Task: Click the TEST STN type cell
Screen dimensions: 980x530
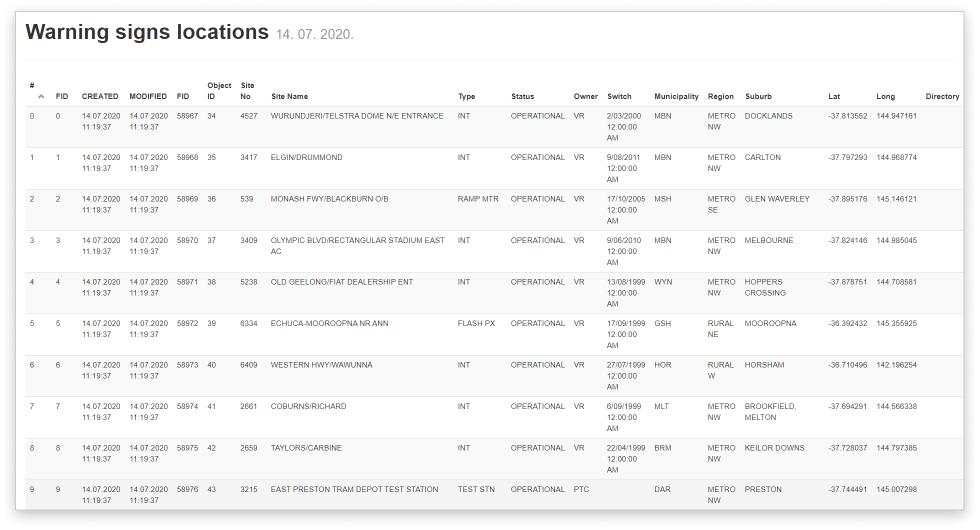Action: (x=476, y=489)
